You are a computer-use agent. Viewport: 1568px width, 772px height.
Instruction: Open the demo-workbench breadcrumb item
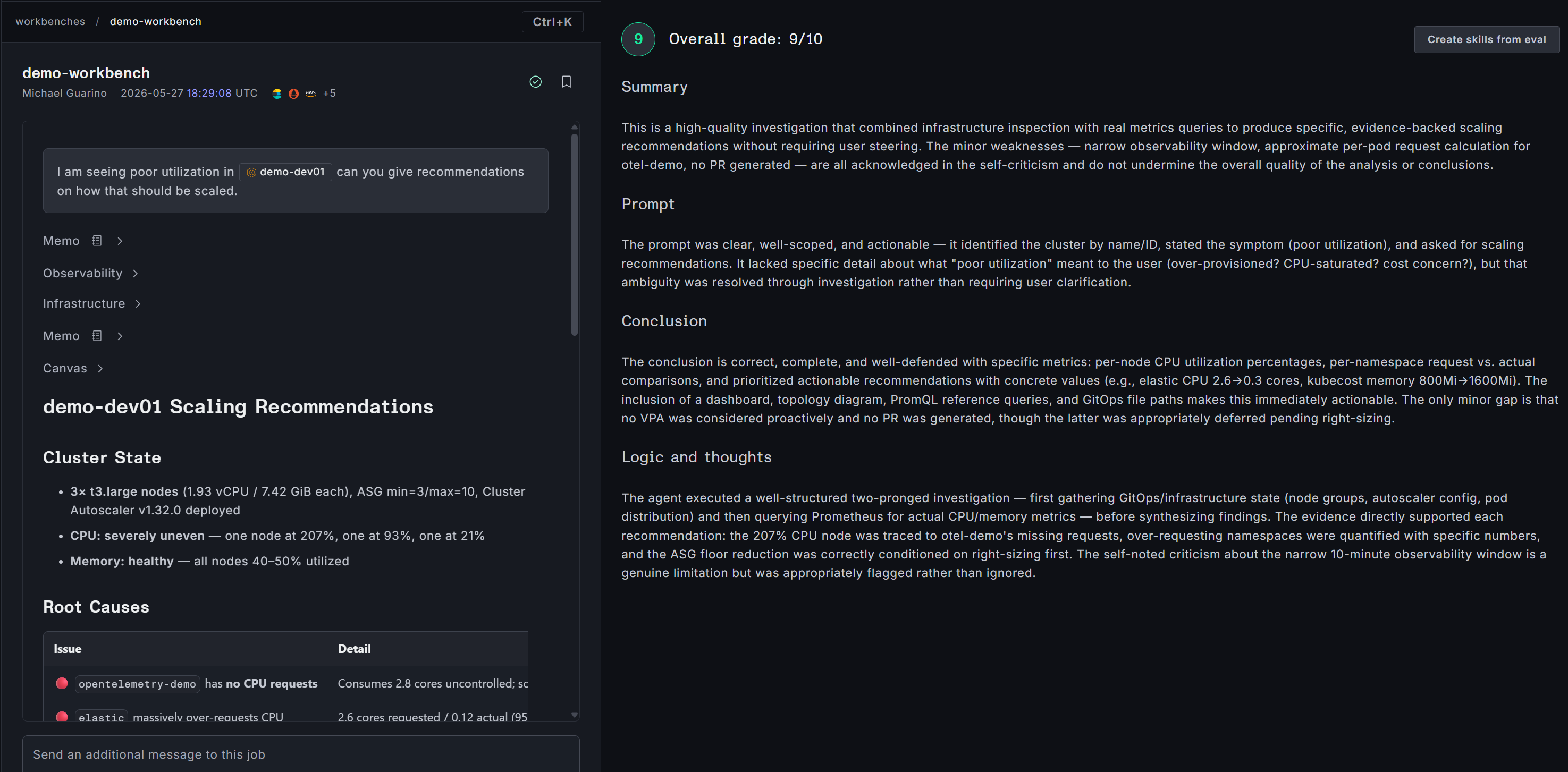pyautogui.click(x=155, y=21)
